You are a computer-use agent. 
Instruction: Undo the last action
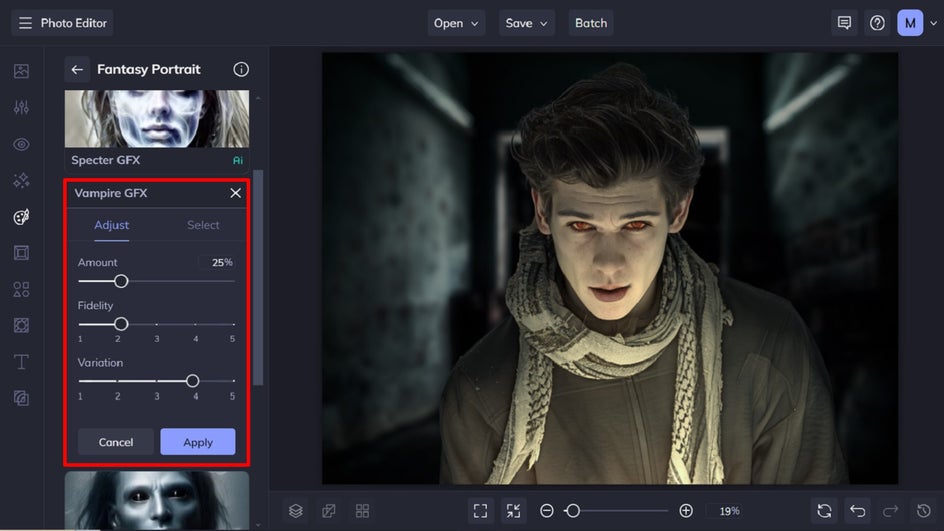click(x=857, y=511)
